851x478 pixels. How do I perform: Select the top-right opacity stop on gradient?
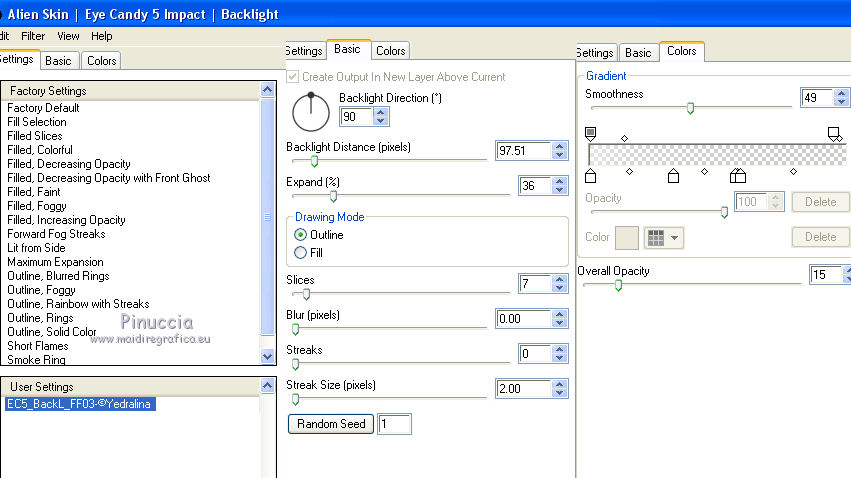point(835,133)
